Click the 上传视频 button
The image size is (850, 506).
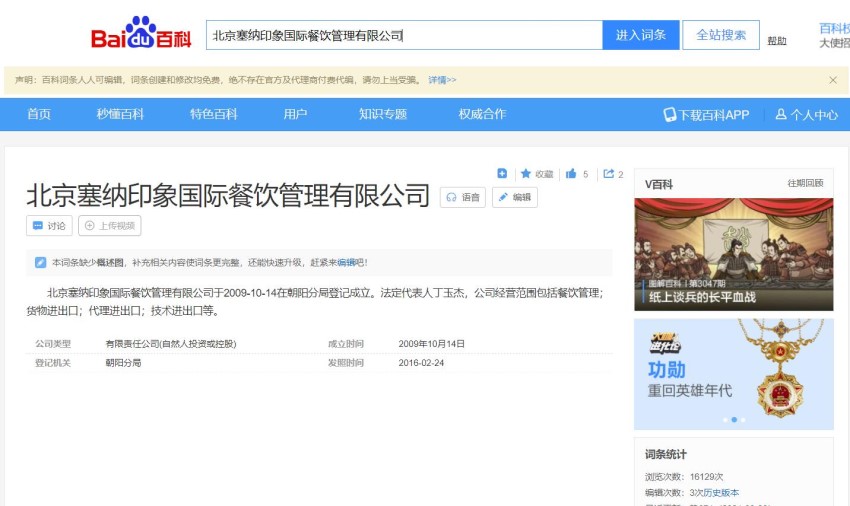pos(110,226)
